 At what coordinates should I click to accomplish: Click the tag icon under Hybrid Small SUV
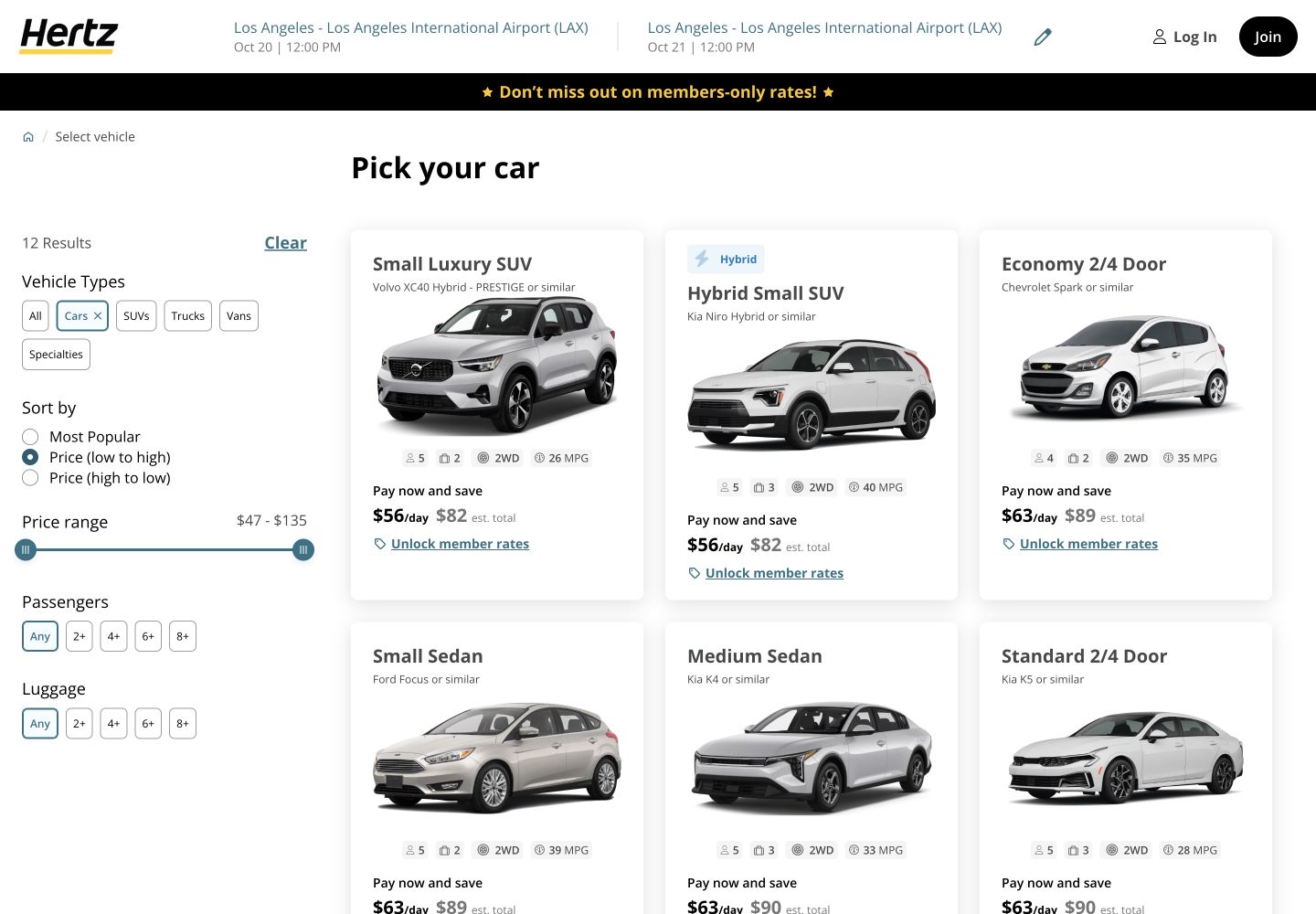pyautogui.click(x=695, y=573)
